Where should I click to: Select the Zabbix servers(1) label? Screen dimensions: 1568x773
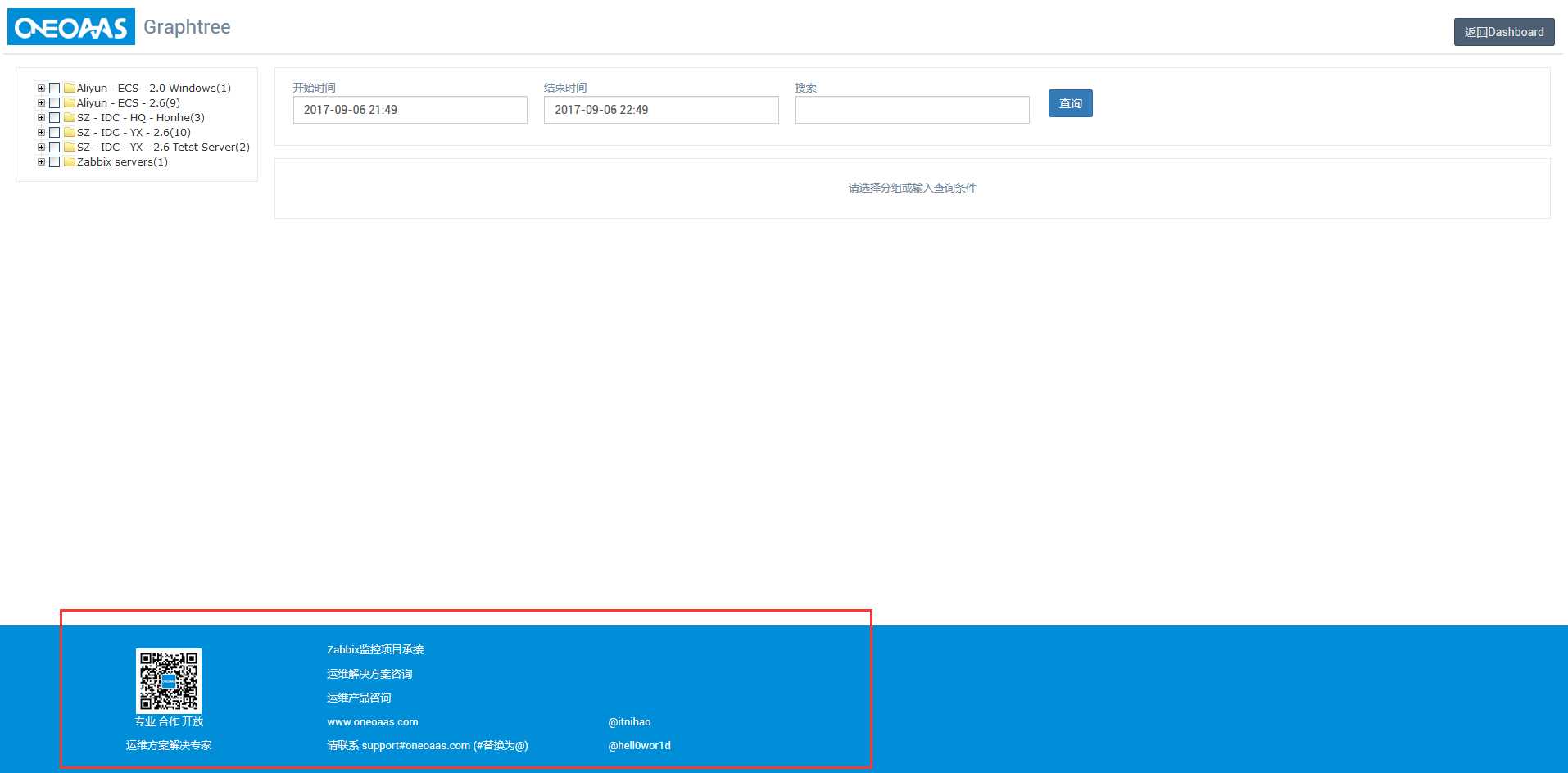[122, 161]
